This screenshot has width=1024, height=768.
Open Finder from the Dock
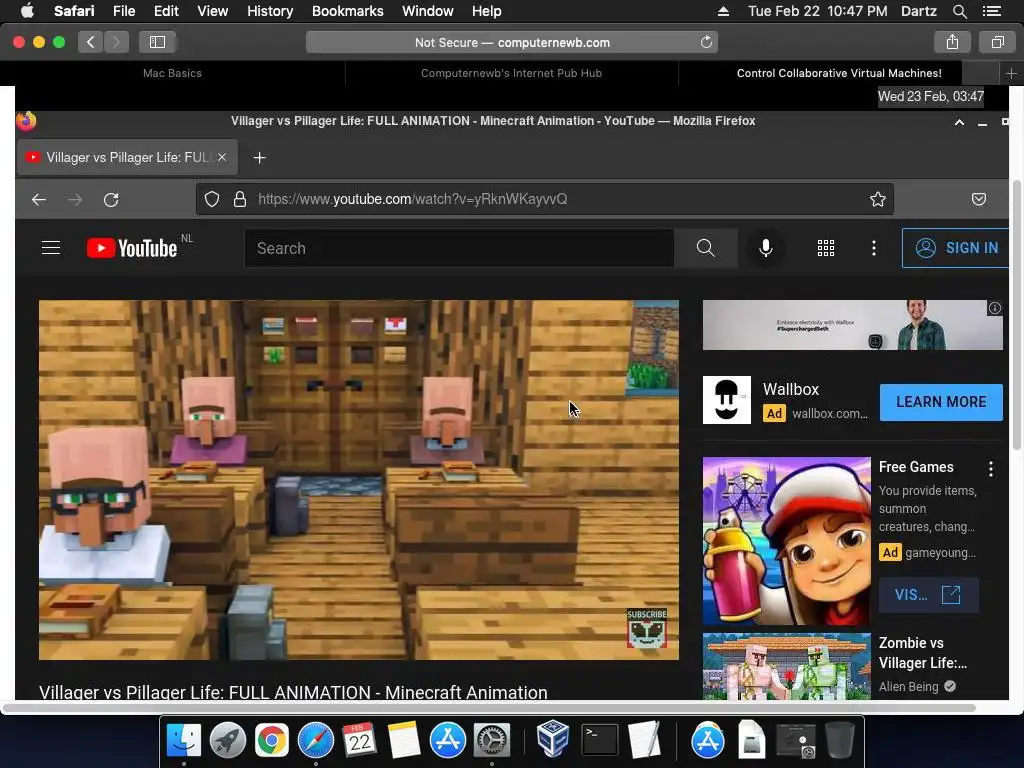click(x=184, y=741)
